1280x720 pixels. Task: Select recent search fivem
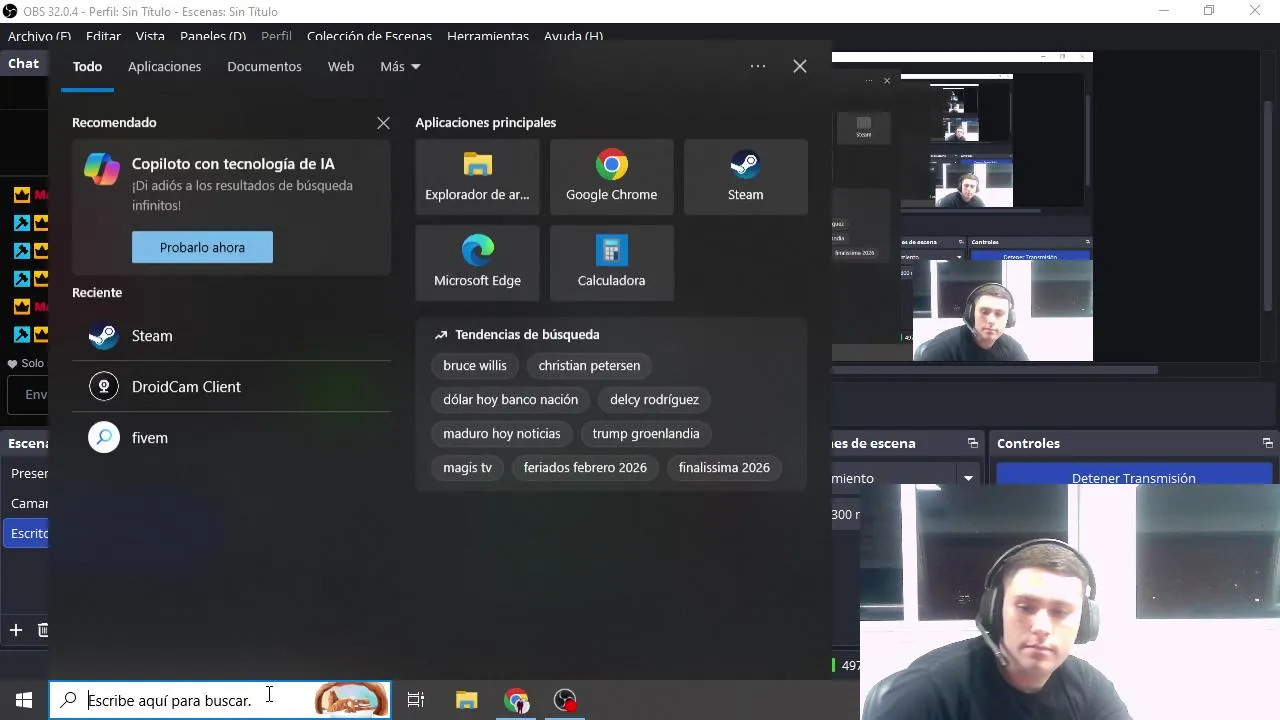pos(231,438)
